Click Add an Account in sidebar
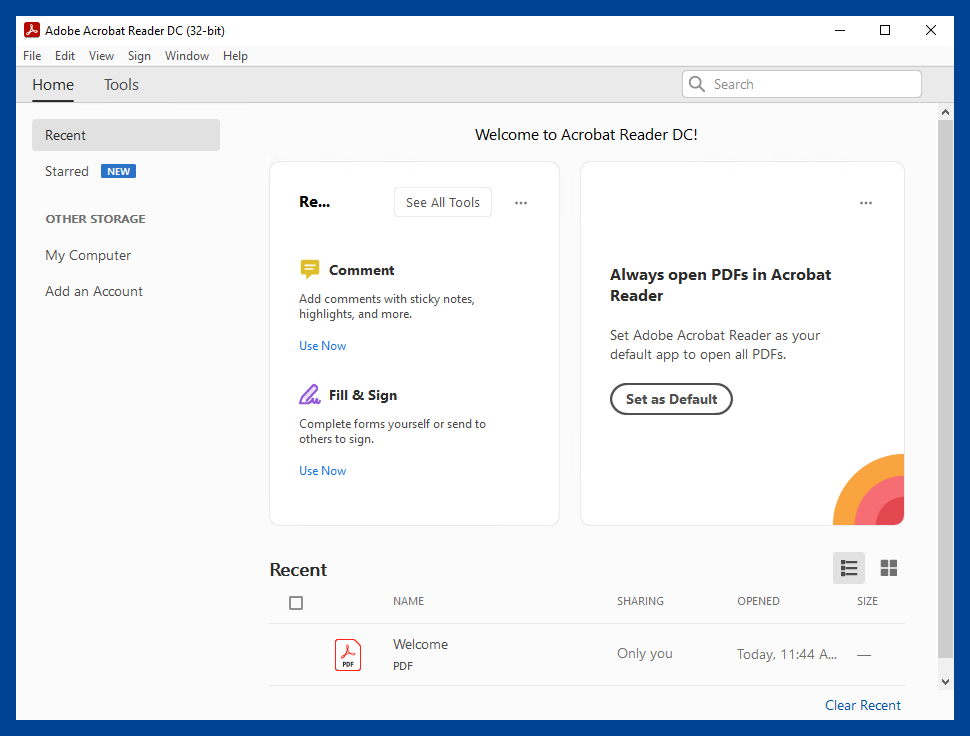Image resolution: width=970 pixels, height=736 pixels. (x=94, y=291)
